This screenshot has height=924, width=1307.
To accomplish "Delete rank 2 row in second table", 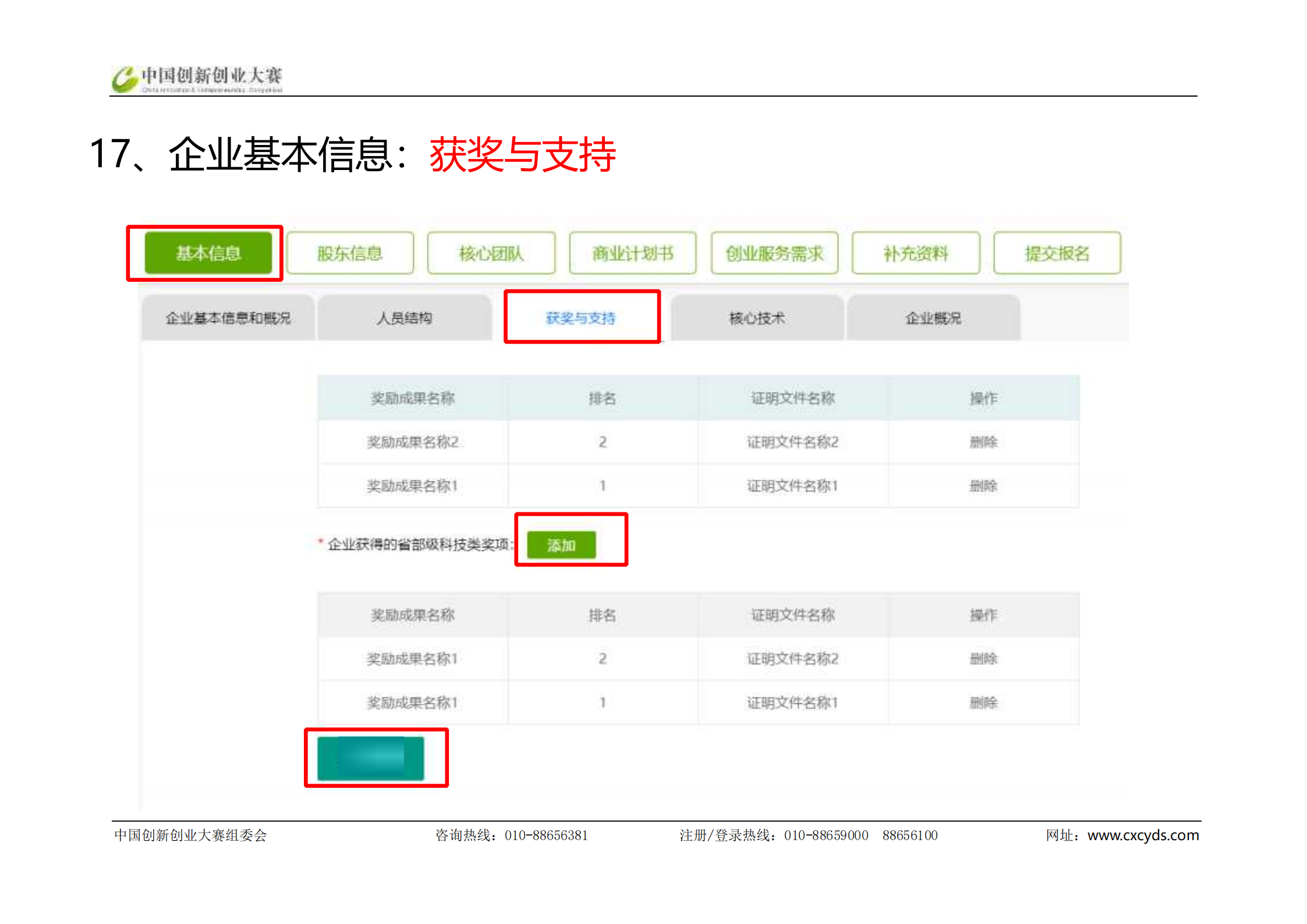I will coord(983,659).
